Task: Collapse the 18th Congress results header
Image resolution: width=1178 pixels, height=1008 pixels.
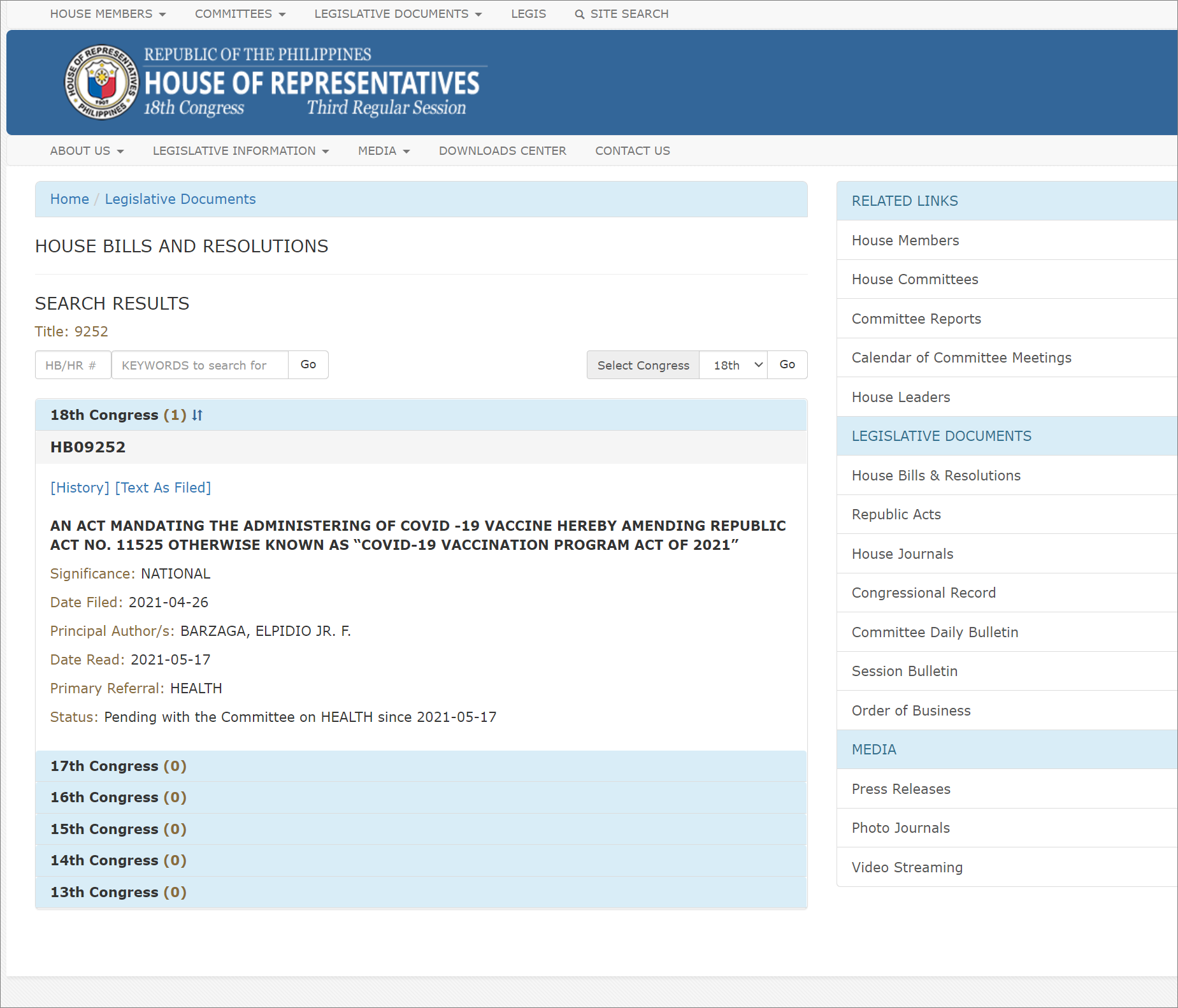Action: (x=421, y=415)
